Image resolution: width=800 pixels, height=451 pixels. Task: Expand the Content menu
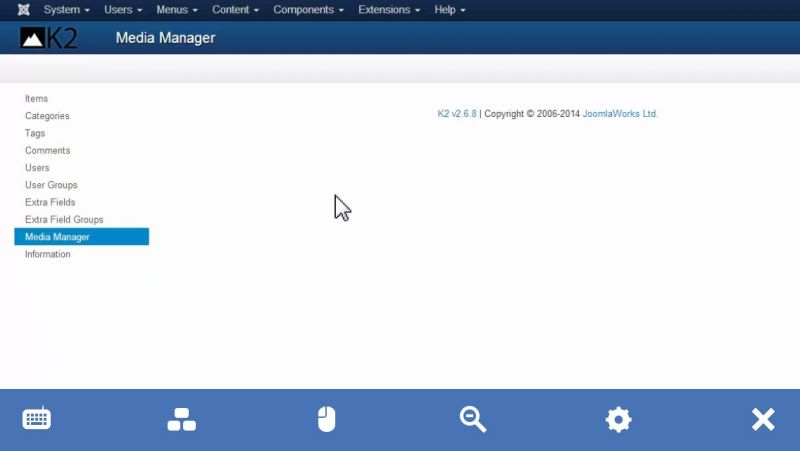point(235,10)
